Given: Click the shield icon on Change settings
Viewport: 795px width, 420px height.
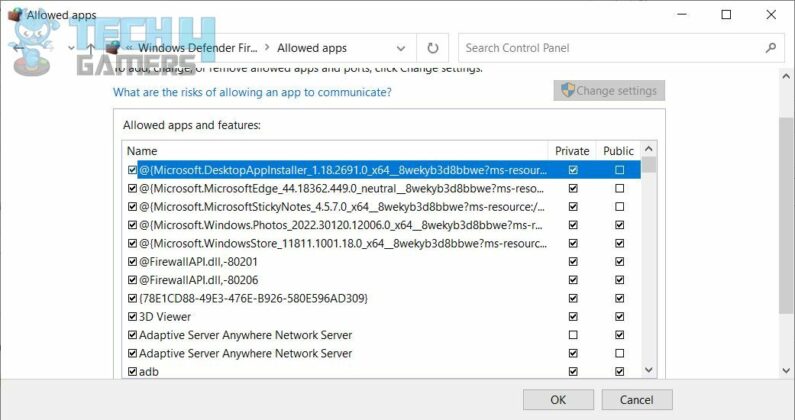Looking at the screenshot, I should (567, 90).
